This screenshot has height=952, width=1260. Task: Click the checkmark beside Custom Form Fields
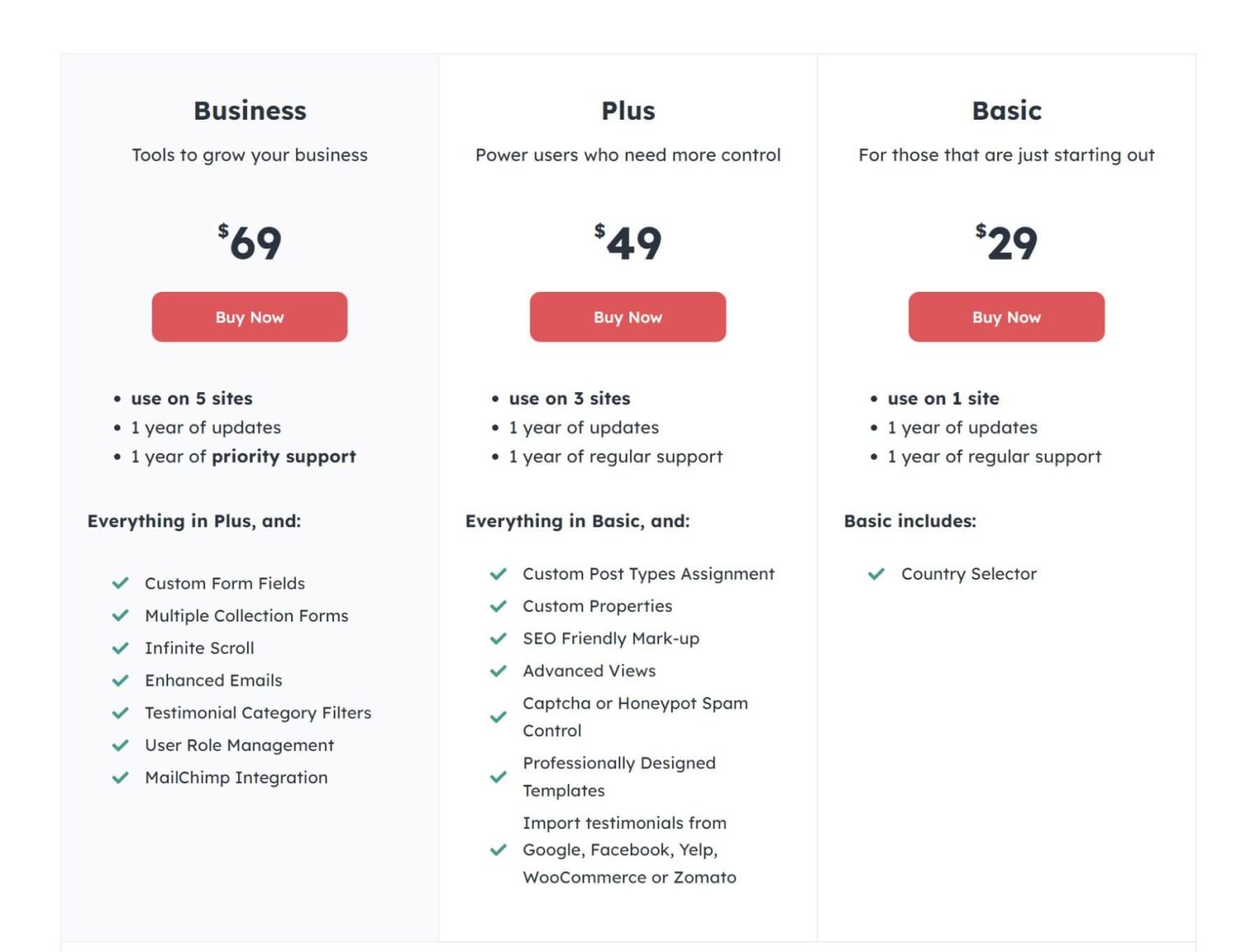(x=121, y=584)
